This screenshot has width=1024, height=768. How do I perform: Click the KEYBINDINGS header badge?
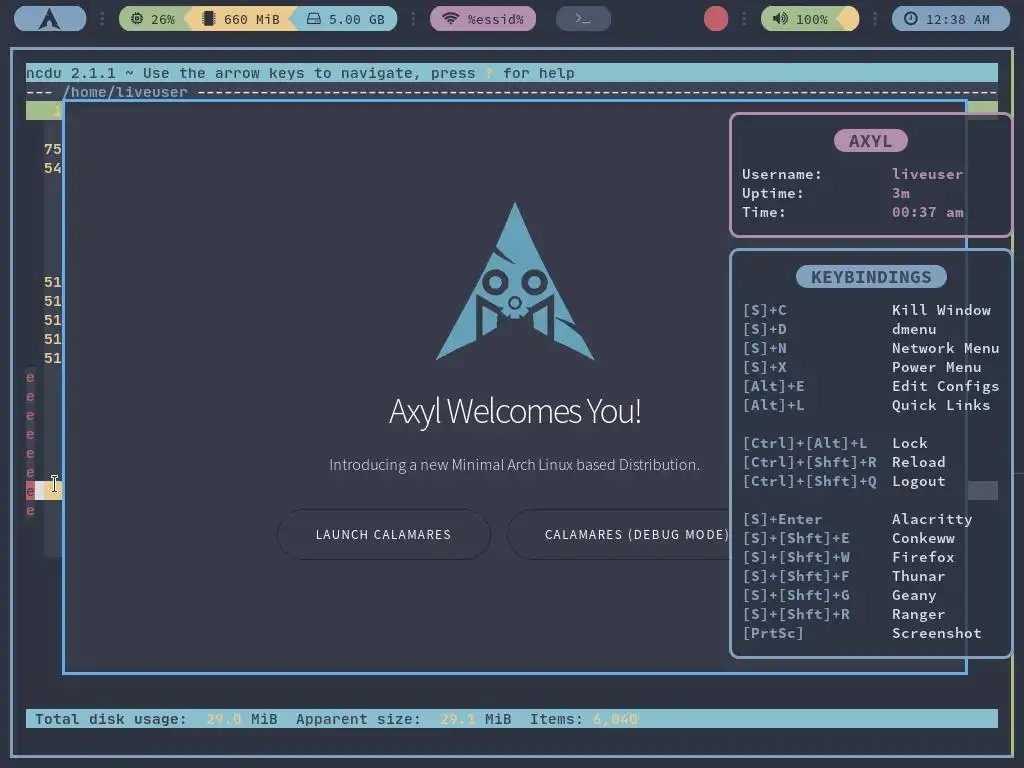(871, 277)
